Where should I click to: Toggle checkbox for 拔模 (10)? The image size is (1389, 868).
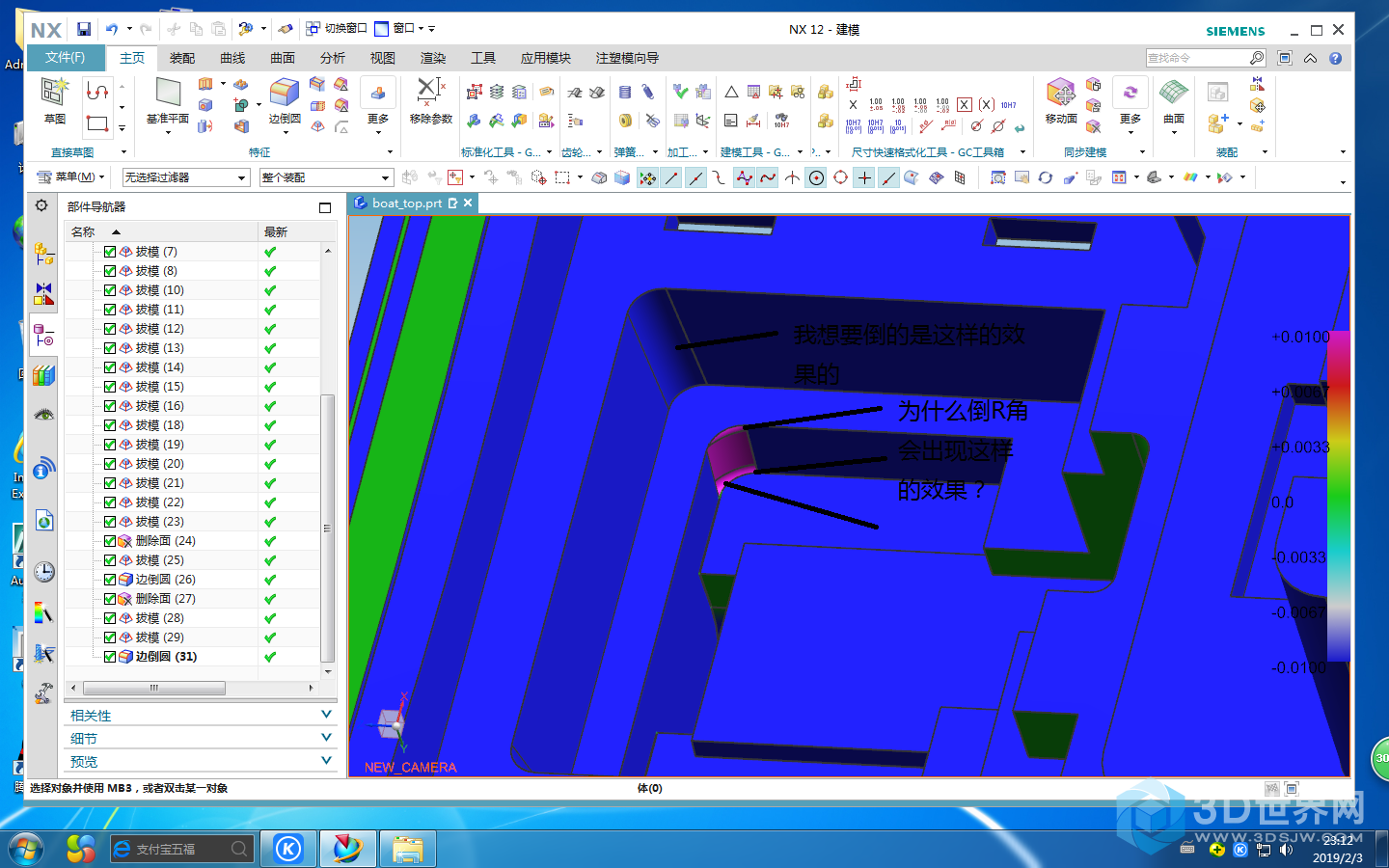110,290
